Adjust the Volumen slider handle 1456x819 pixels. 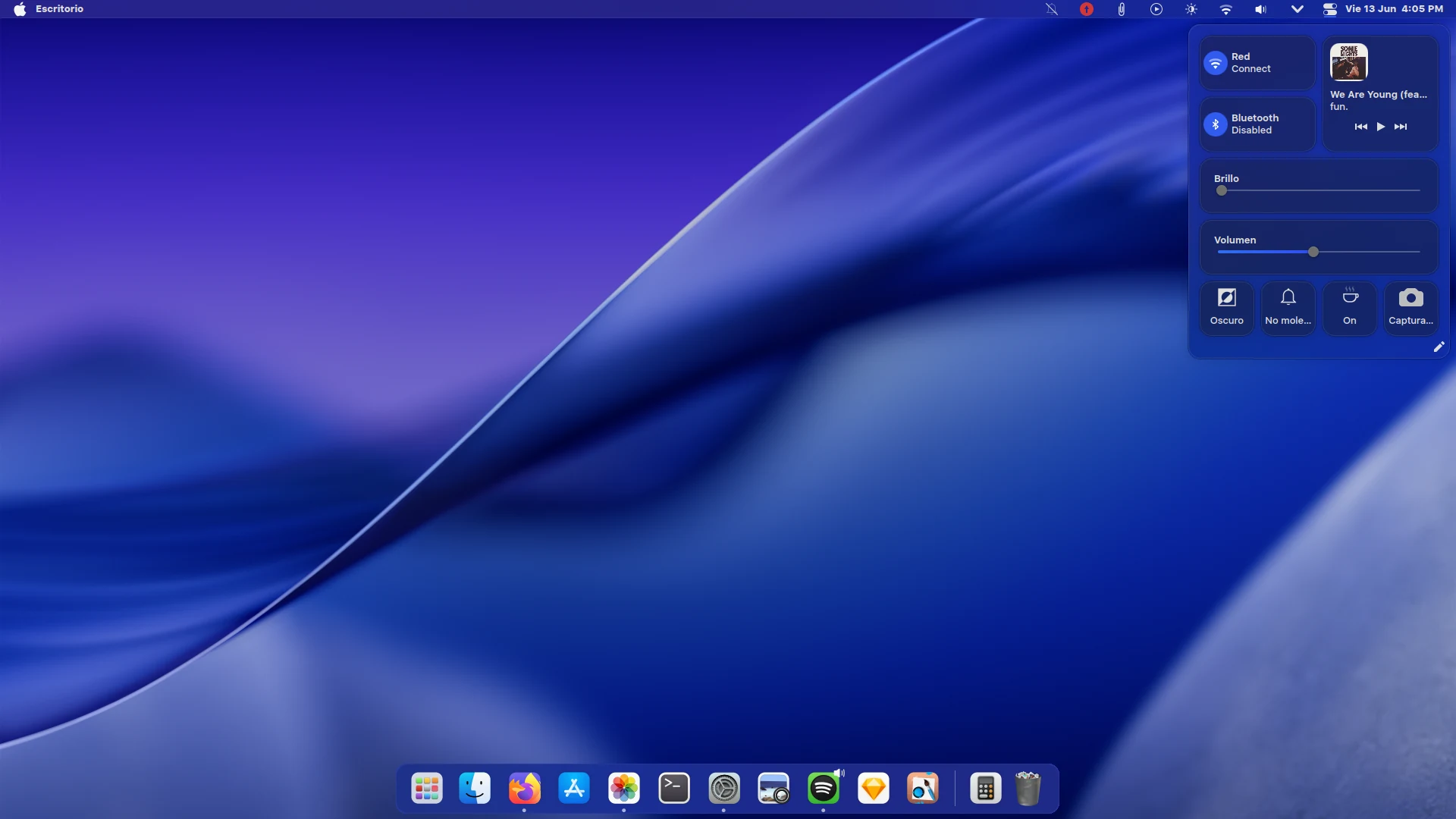pyautogui.click(x=1313, y=252)
